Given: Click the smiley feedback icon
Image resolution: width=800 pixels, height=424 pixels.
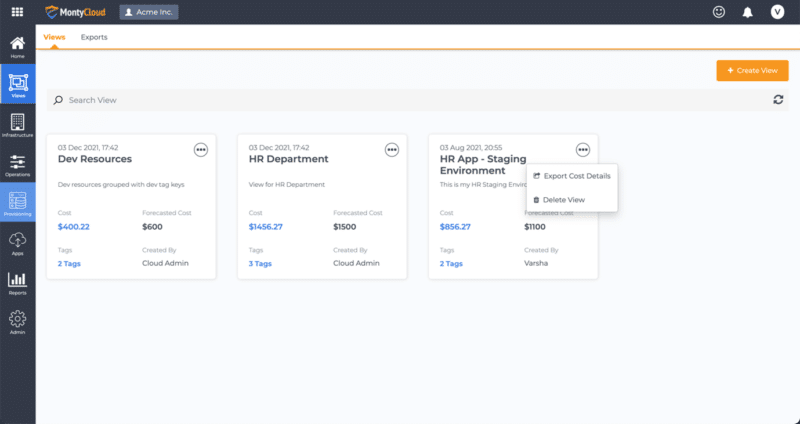Looking at the screenshot, I should click(x=718, y=12).
